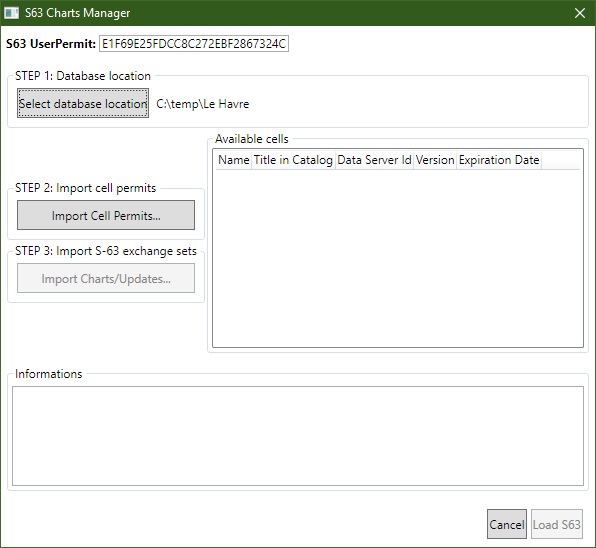Click the S63 UserPermit label

[x=51, y=44]
